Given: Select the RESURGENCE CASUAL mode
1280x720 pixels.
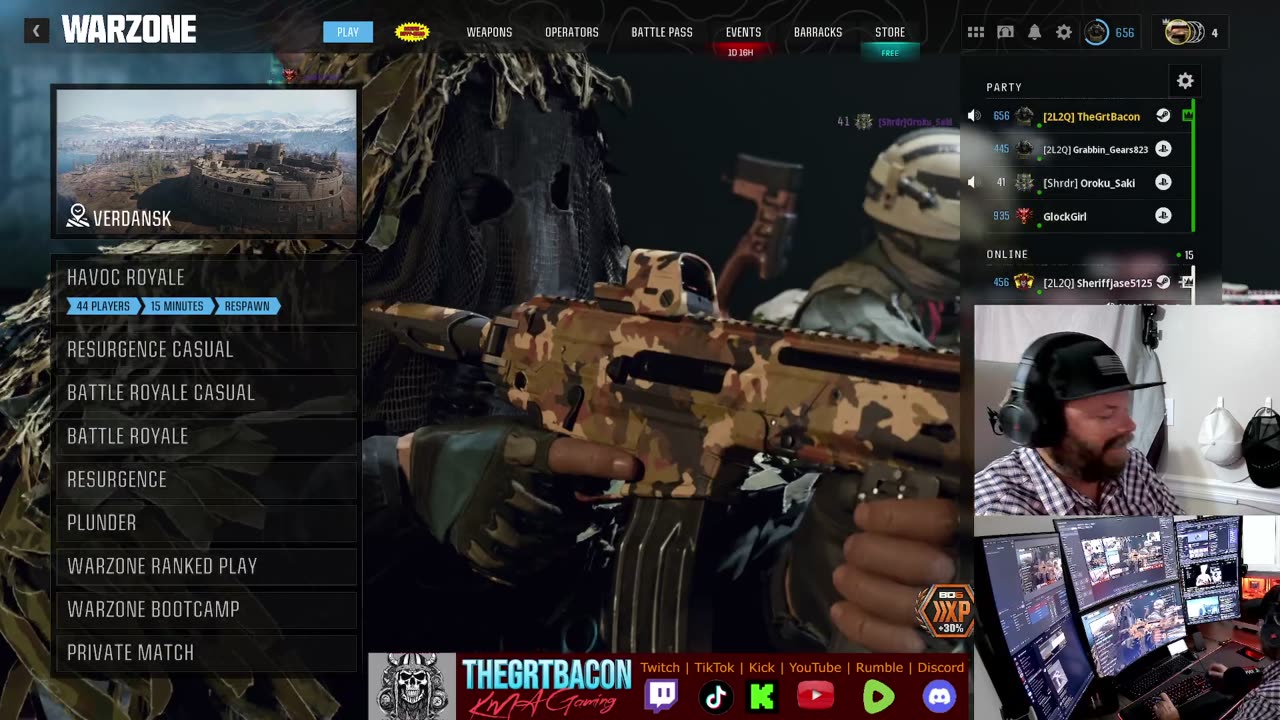Looking at the screenshot, I should pyautogui.click(x=205, y=349).
